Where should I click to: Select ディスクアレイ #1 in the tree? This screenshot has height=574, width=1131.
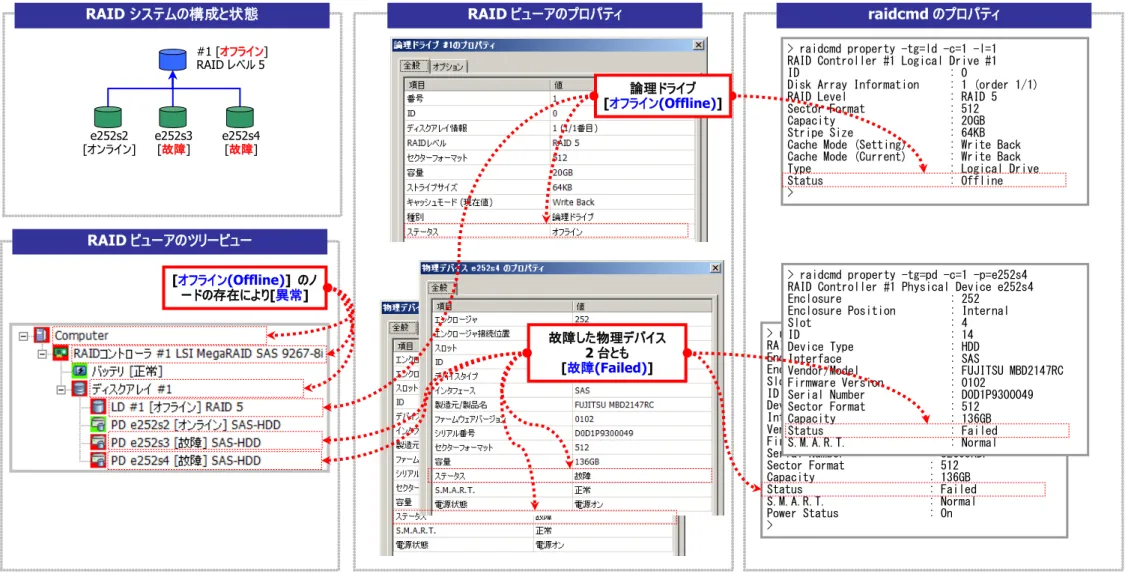132,389
